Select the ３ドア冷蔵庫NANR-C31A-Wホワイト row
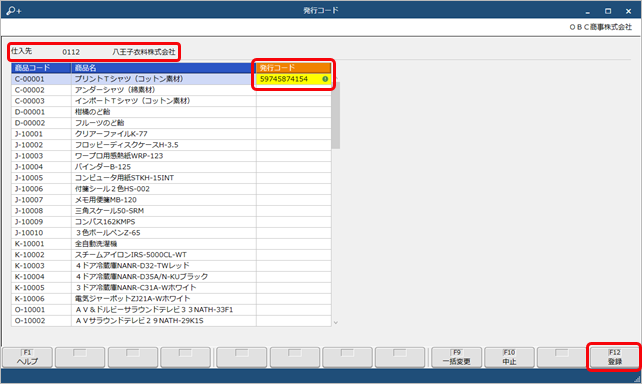Screen dimensions: 642x384 [171, 288]
